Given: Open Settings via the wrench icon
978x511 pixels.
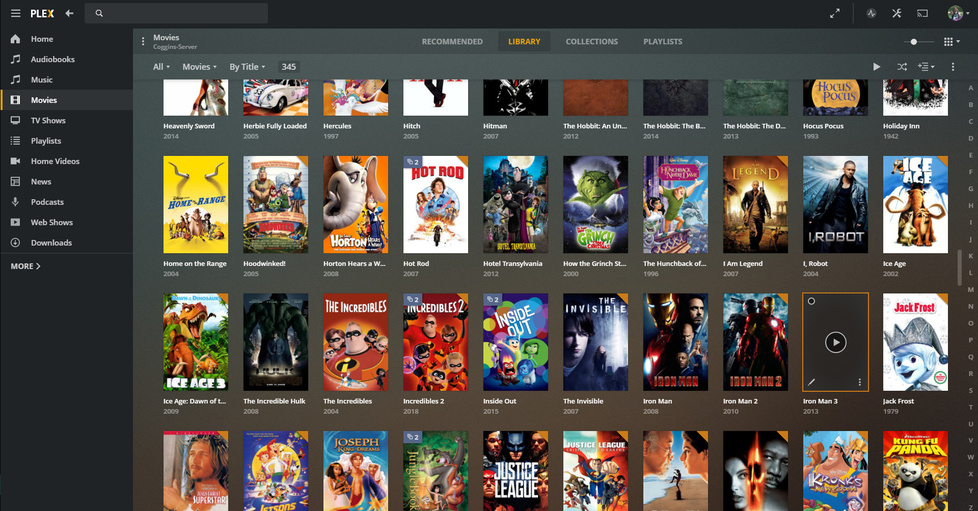Looking at the screenshot, I should (896, 13).
